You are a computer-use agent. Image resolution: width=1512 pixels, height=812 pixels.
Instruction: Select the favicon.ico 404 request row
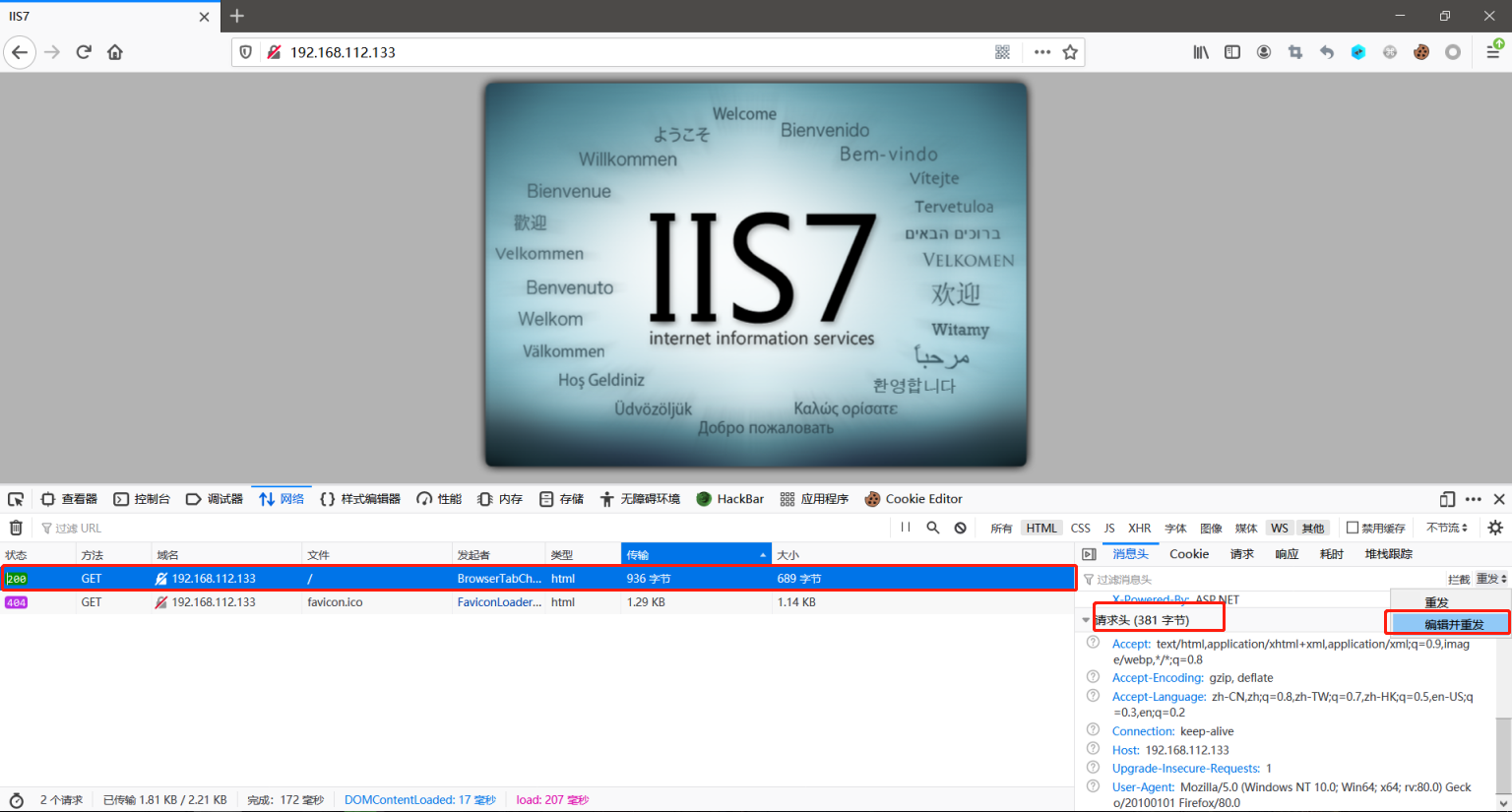[536, 602]
